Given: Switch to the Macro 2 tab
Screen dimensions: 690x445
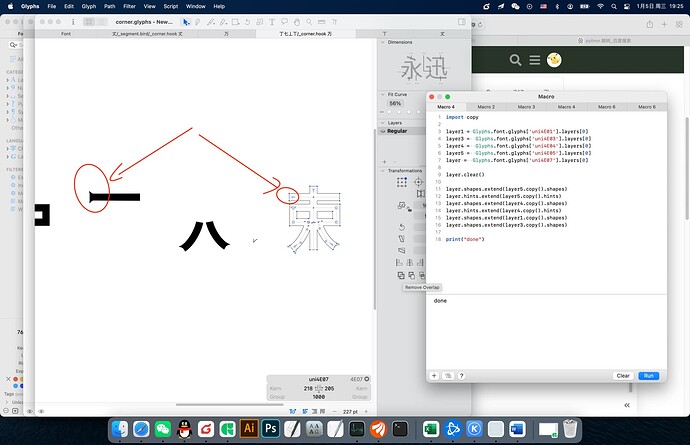Looking at the screenshot, I should 486,107.
